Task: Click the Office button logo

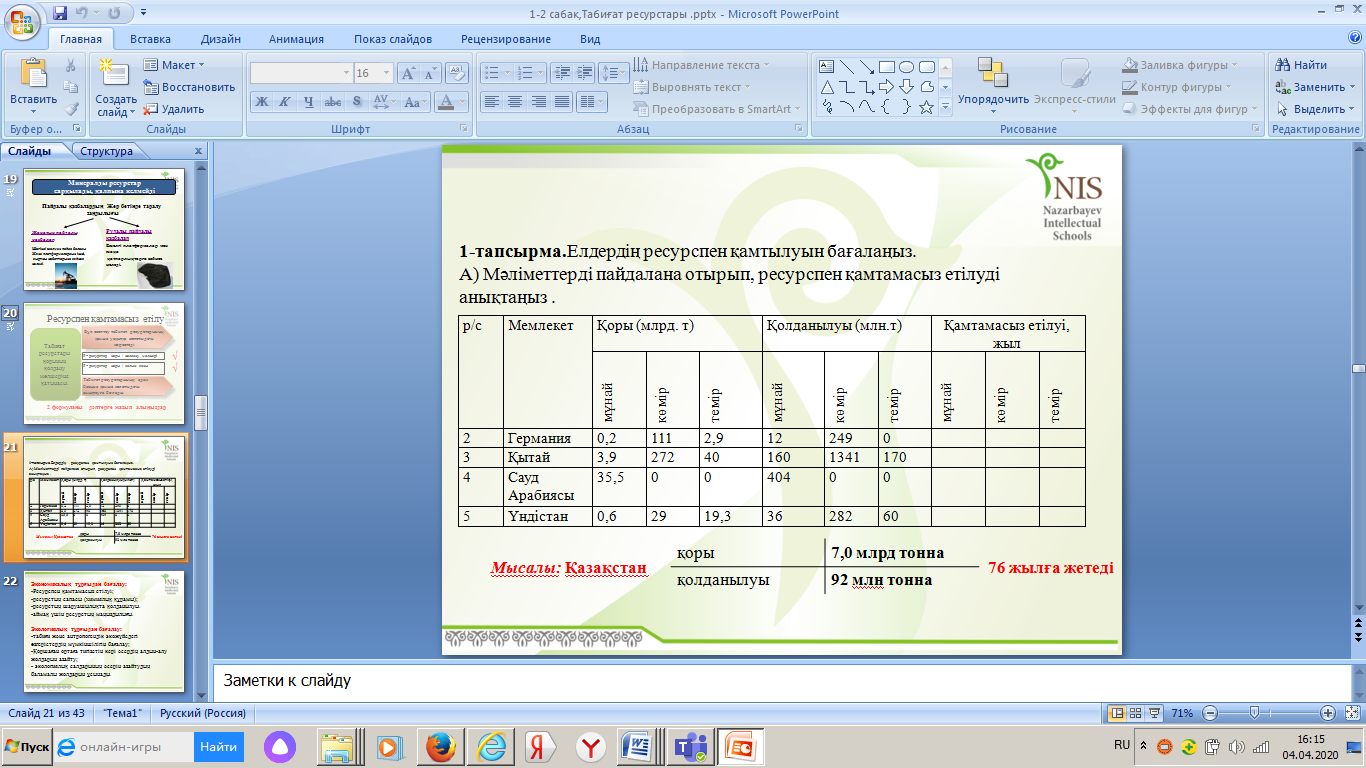Action: pos(21,21)
